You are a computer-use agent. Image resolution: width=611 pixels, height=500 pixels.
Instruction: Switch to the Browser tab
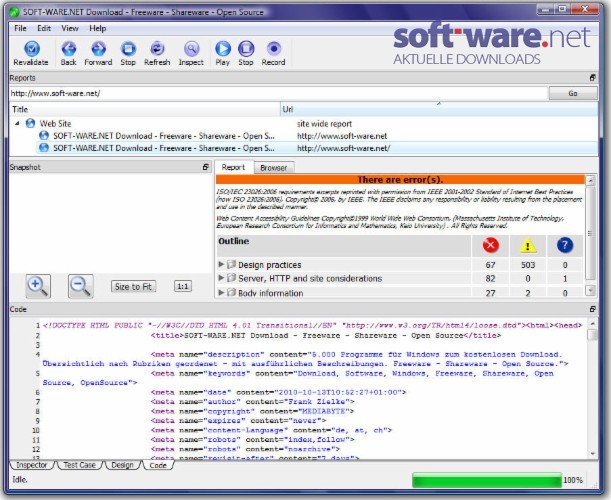(274, 168)
